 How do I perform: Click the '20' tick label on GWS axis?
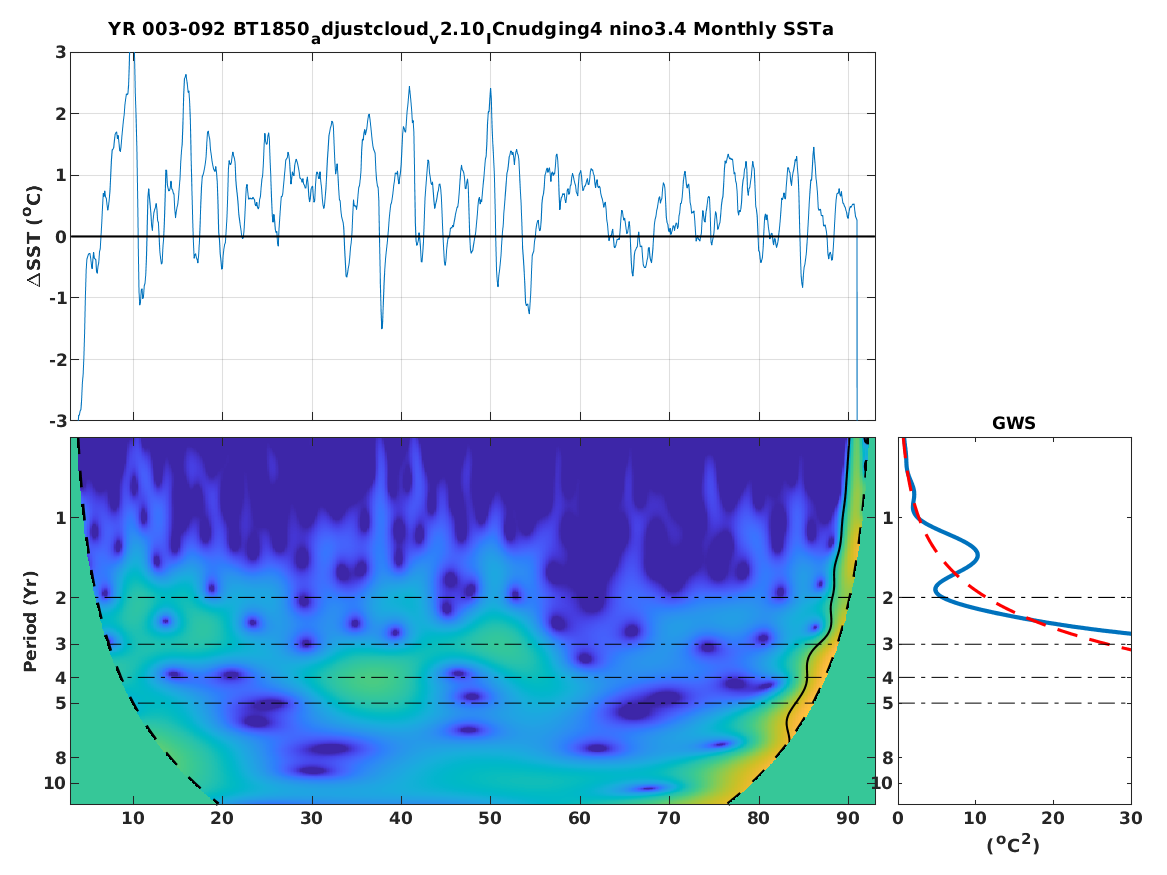[1053, 818]
